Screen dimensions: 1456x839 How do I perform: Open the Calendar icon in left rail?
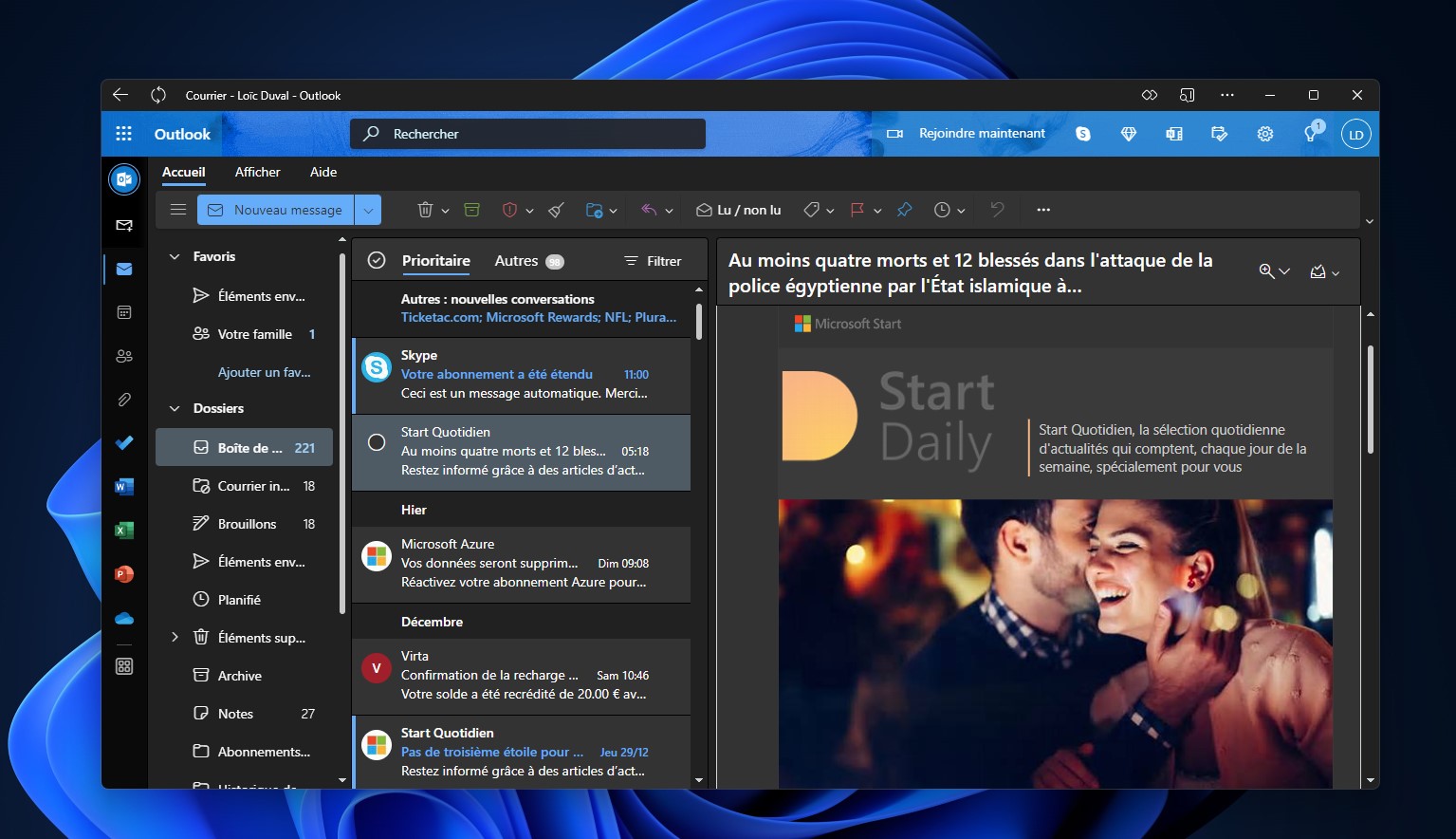point(124,312)
